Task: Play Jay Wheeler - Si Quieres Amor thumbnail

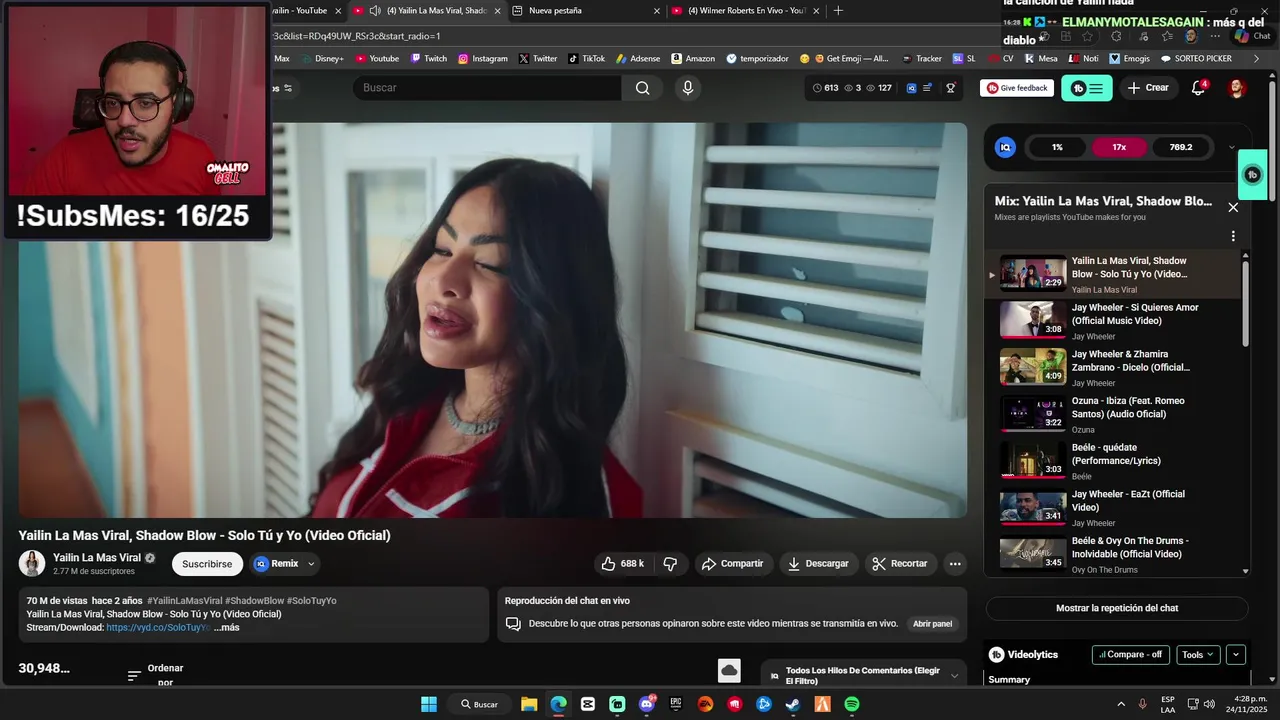Action: coord(1033,320)
